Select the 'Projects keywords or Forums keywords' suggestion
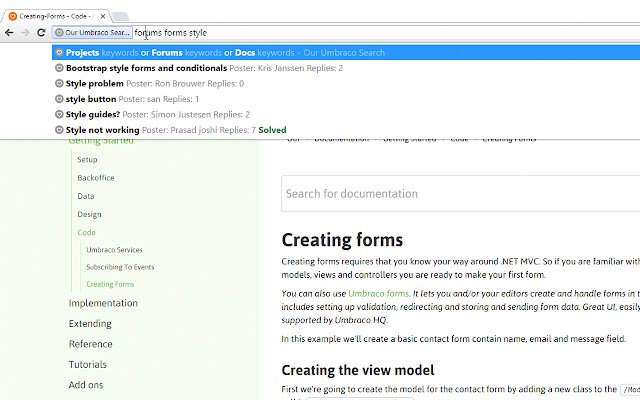 346,53
